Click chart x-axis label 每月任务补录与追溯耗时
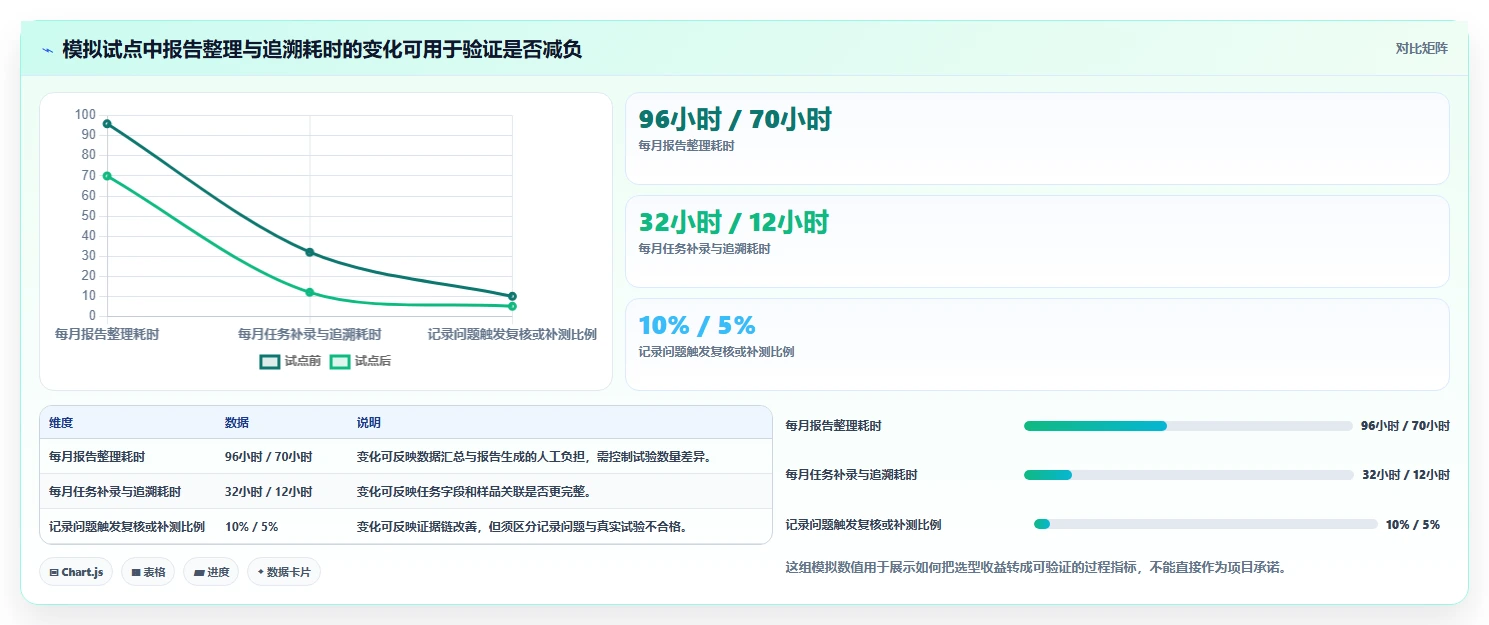Viewport: 1489px width, 625px height. (310, 334)
